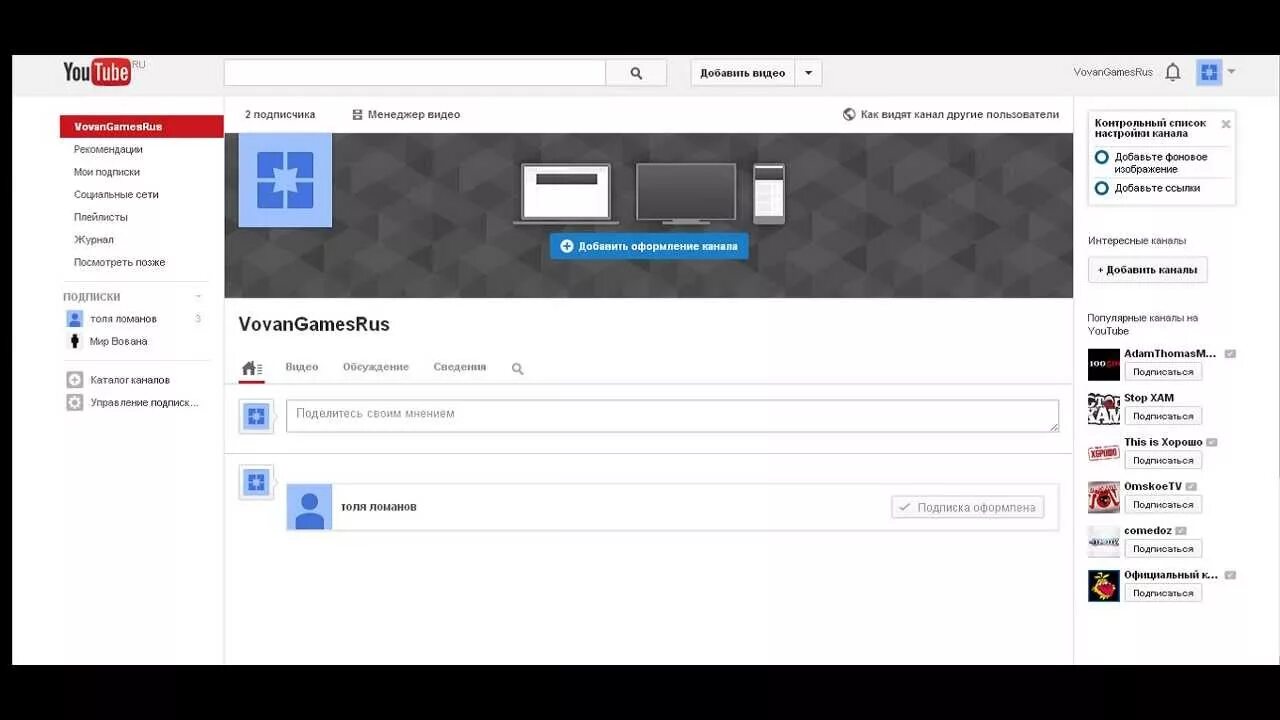
Task: Click AdamThomasM channel thumbnail
Action: [1104, 364]
